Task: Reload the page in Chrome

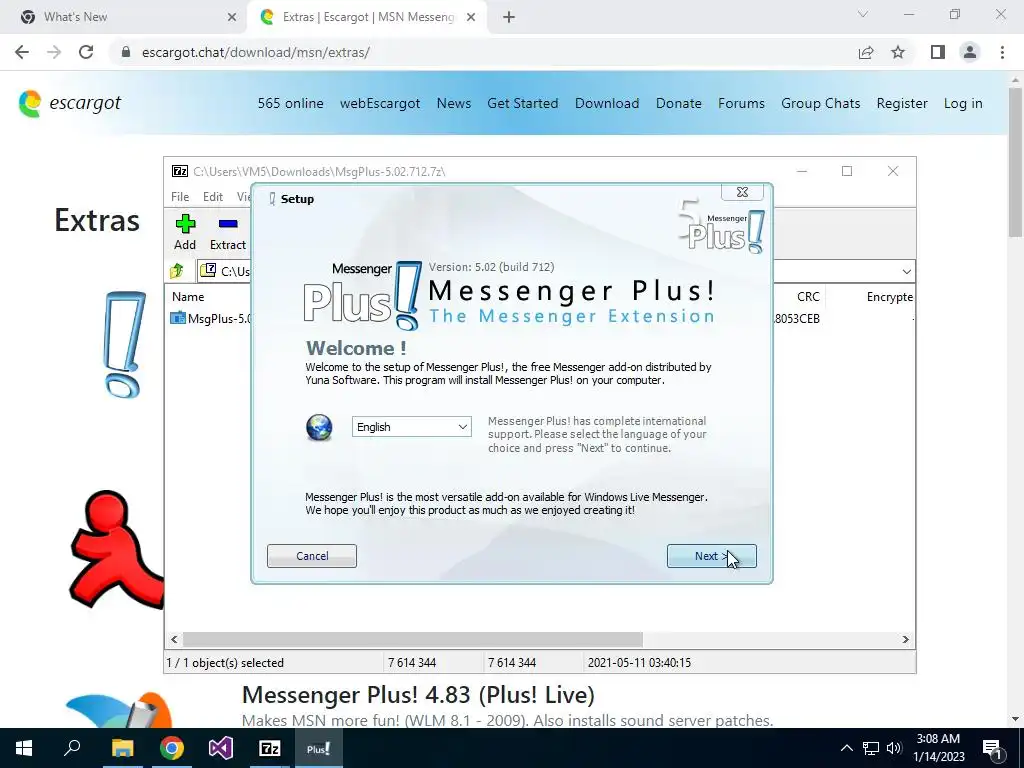Action: click(86, 52)
